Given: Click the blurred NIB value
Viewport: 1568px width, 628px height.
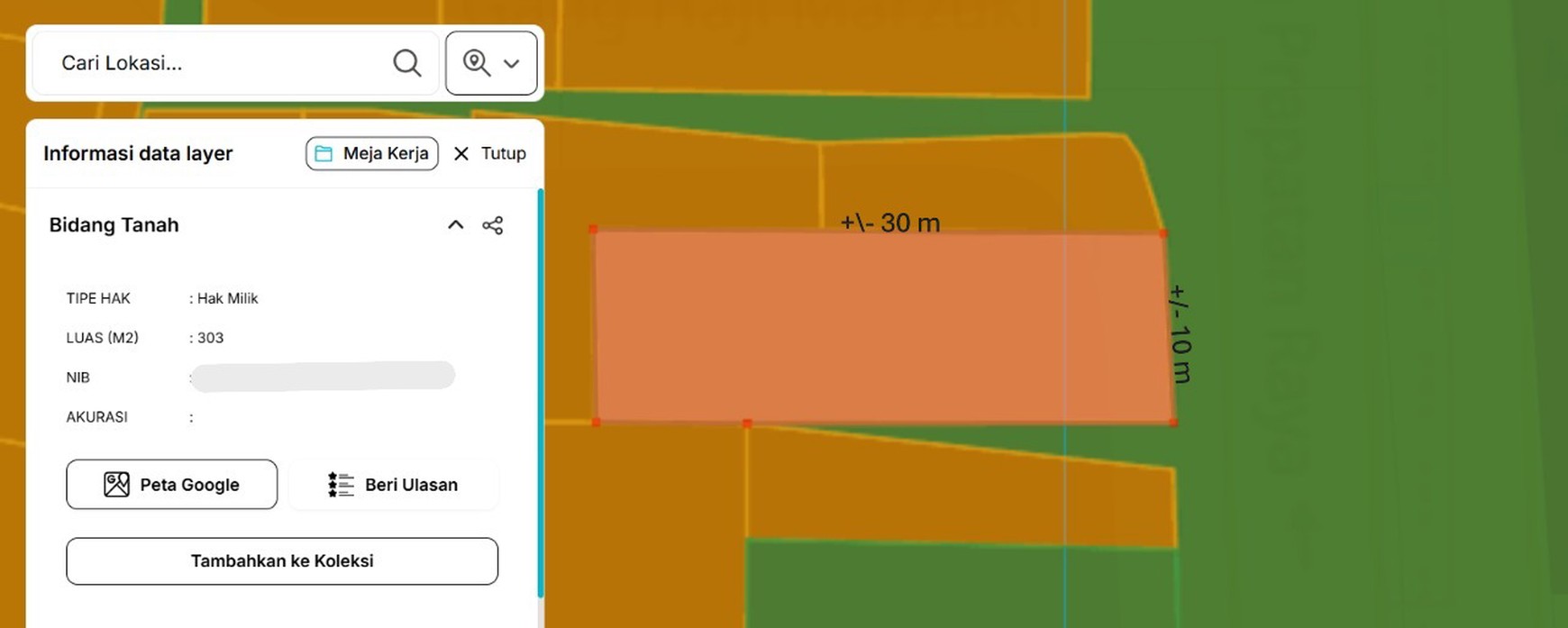Looking at the screenshot, I should pyautogui.click(x=323, y=377).
